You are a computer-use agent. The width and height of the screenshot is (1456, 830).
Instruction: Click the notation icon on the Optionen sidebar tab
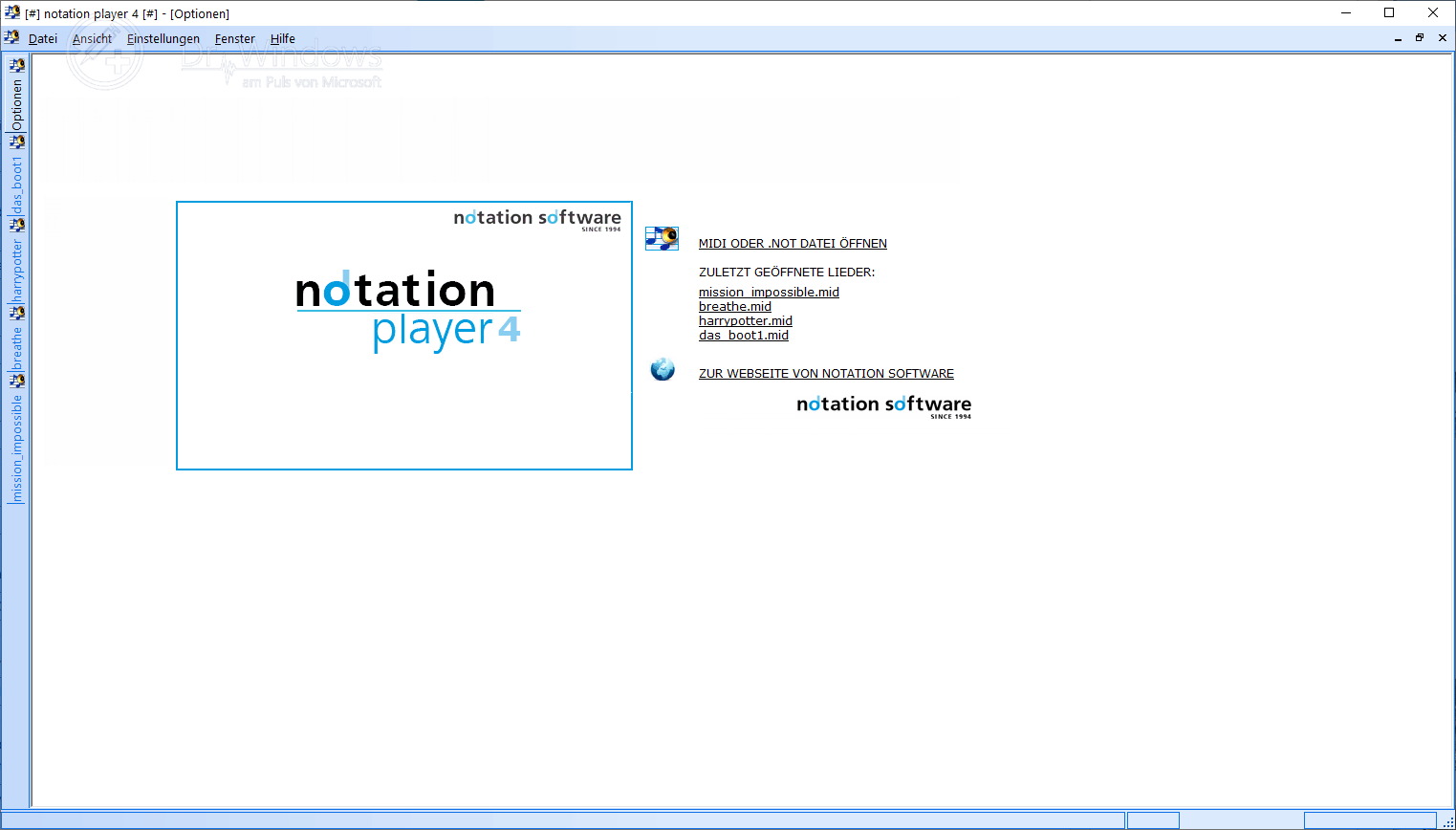(16, 65)
